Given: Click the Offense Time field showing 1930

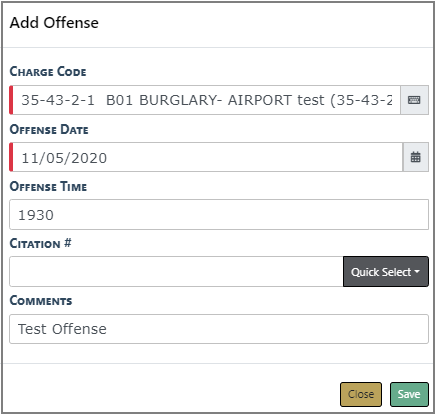Looking at the screenshot, I should pos(219,215).
